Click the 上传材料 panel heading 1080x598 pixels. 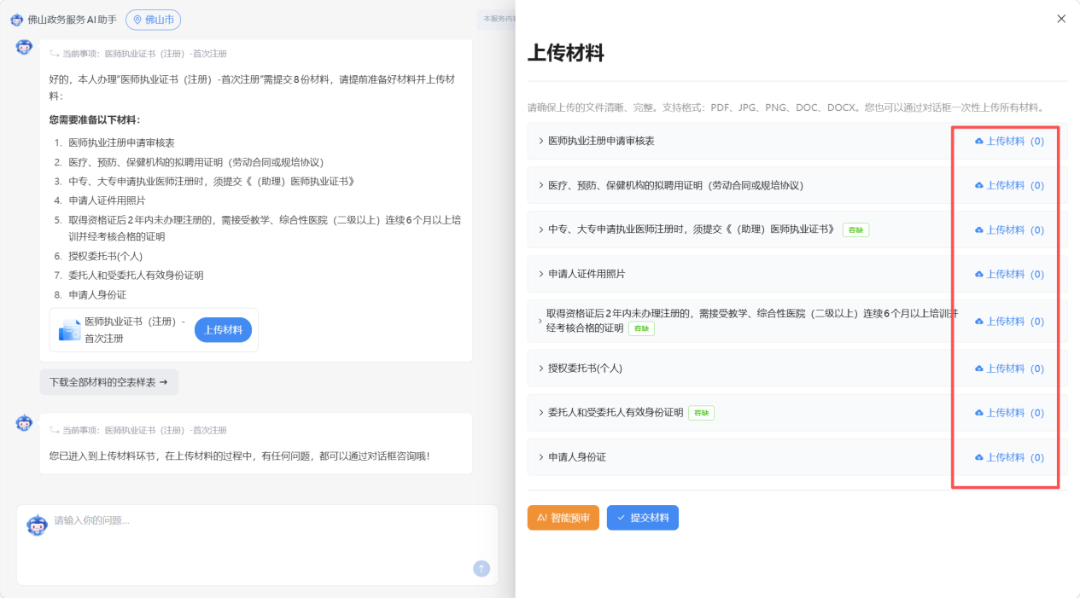coord(565,53)
